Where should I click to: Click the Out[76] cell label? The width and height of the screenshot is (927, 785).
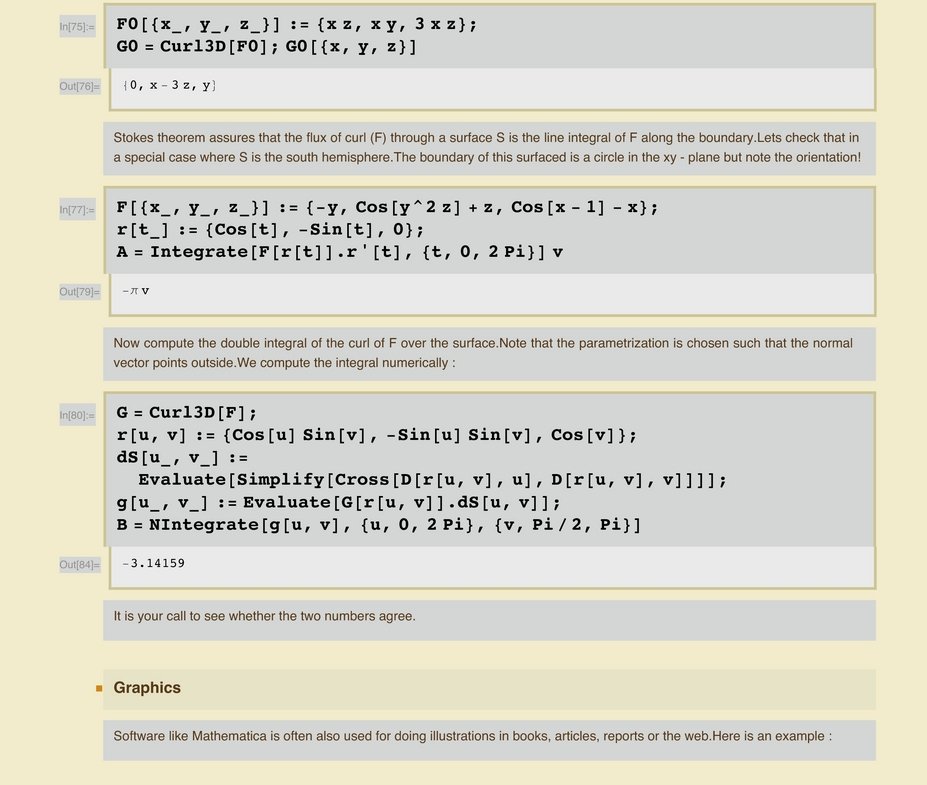[x=77, y=87]
